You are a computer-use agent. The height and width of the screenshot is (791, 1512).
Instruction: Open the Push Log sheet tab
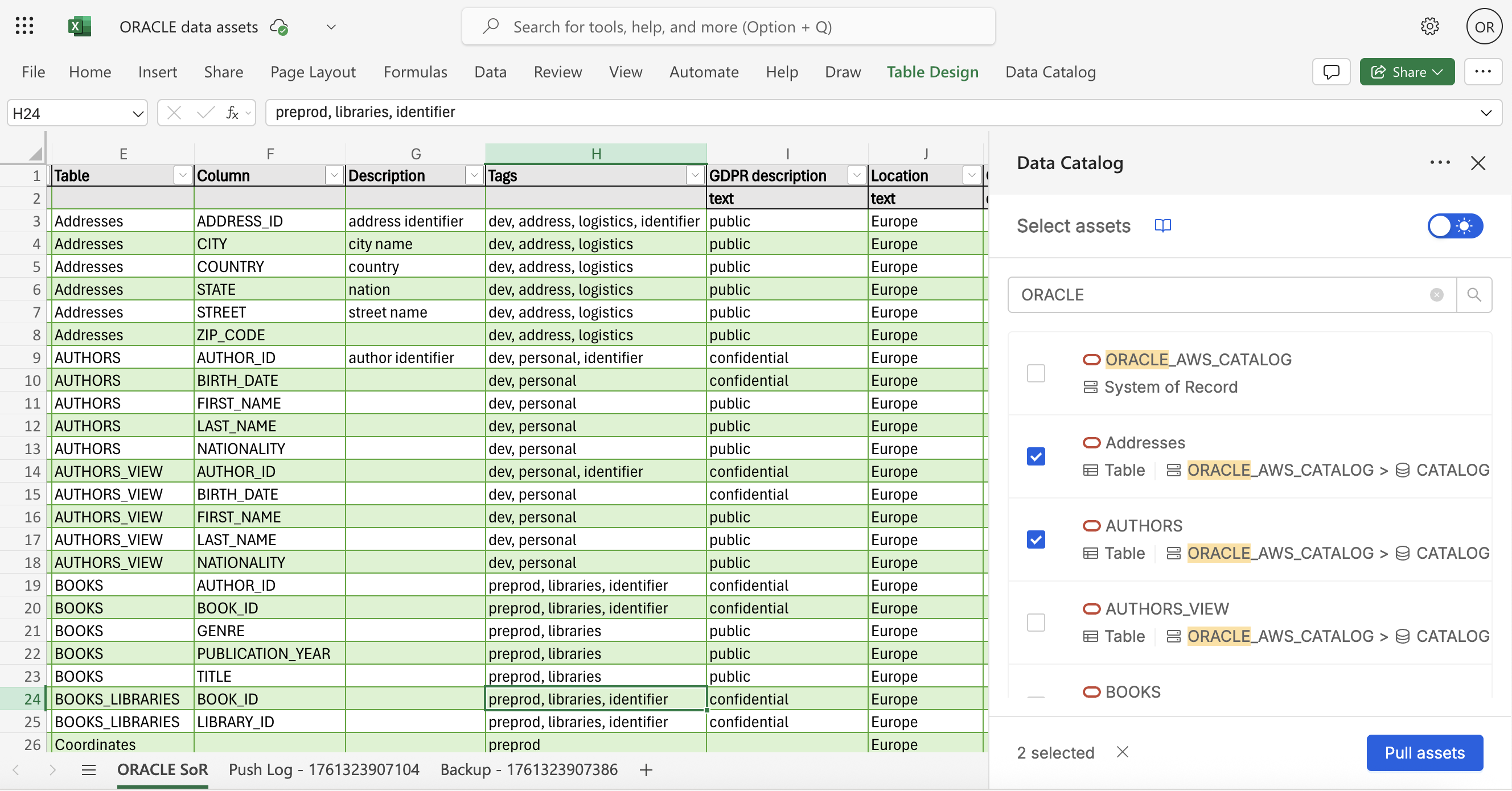tap(323, 770)
